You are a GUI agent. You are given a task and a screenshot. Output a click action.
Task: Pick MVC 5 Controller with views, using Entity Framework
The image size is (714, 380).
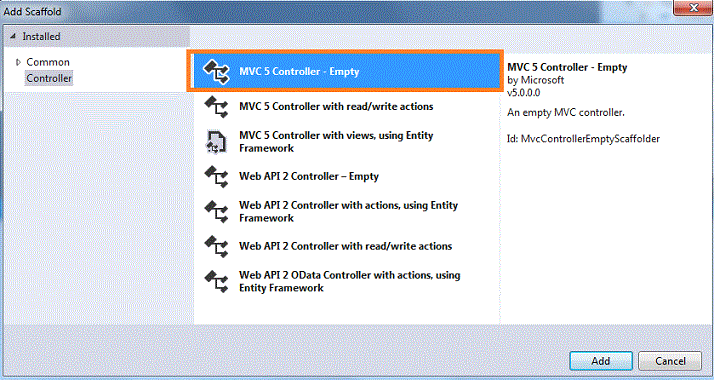pyautogui.click(x=346, y=142)
